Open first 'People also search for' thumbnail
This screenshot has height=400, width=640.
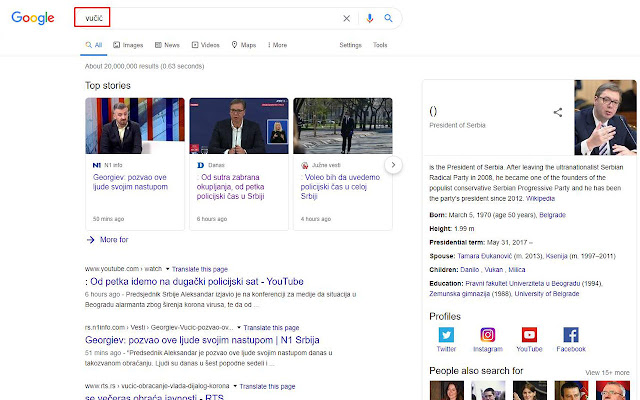(x=447, y=390)
